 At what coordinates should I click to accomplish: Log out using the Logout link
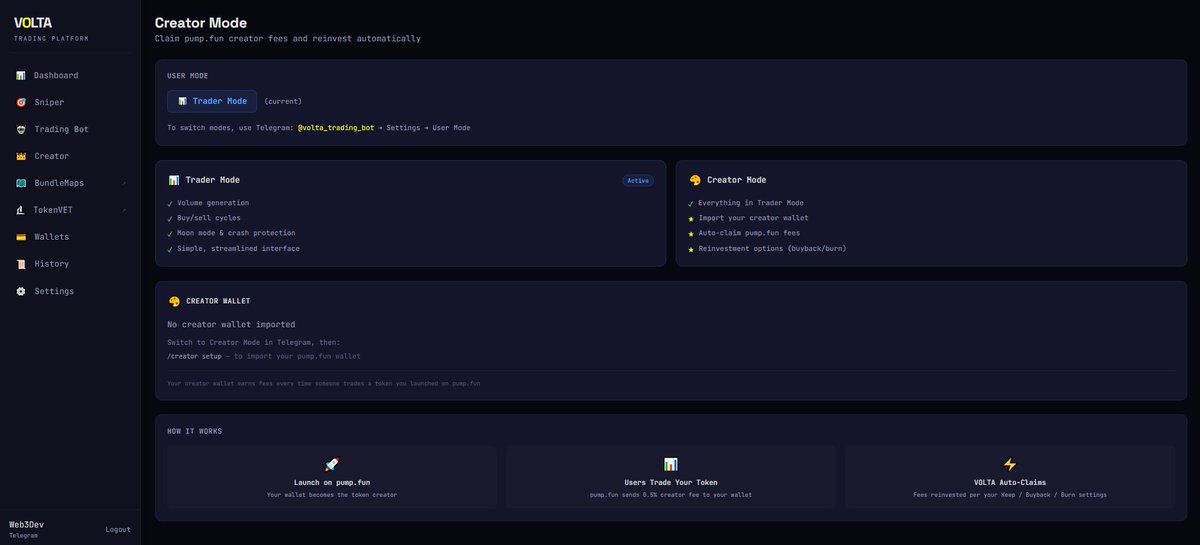pos(118,529)
